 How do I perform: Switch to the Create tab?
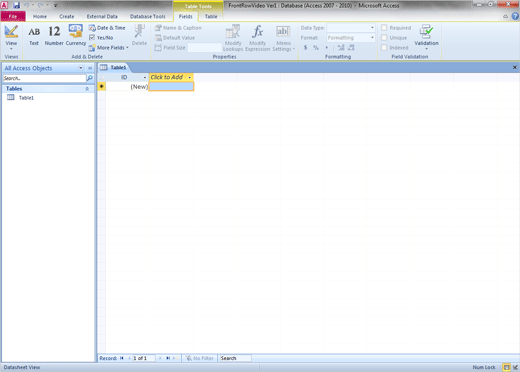pyautogui.click(x=67, y=16)
